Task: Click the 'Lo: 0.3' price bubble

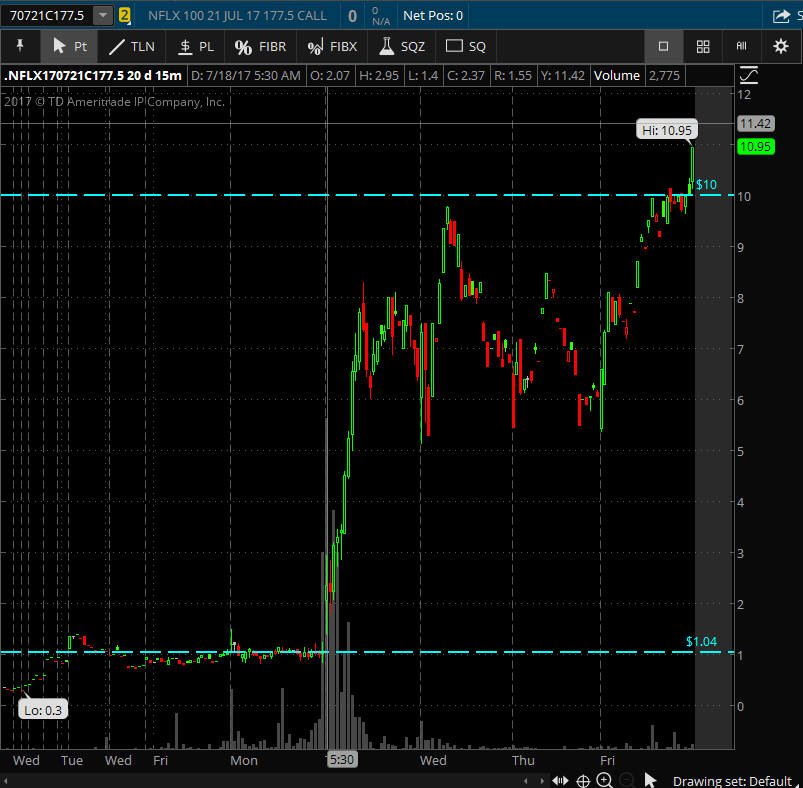Action: point(43,710)
